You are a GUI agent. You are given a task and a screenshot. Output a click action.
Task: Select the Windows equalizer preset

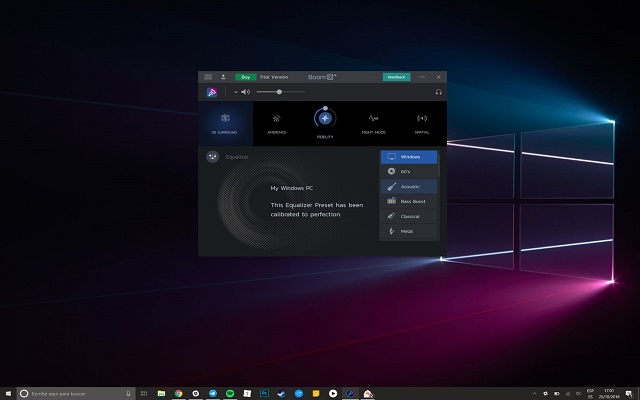408,157
